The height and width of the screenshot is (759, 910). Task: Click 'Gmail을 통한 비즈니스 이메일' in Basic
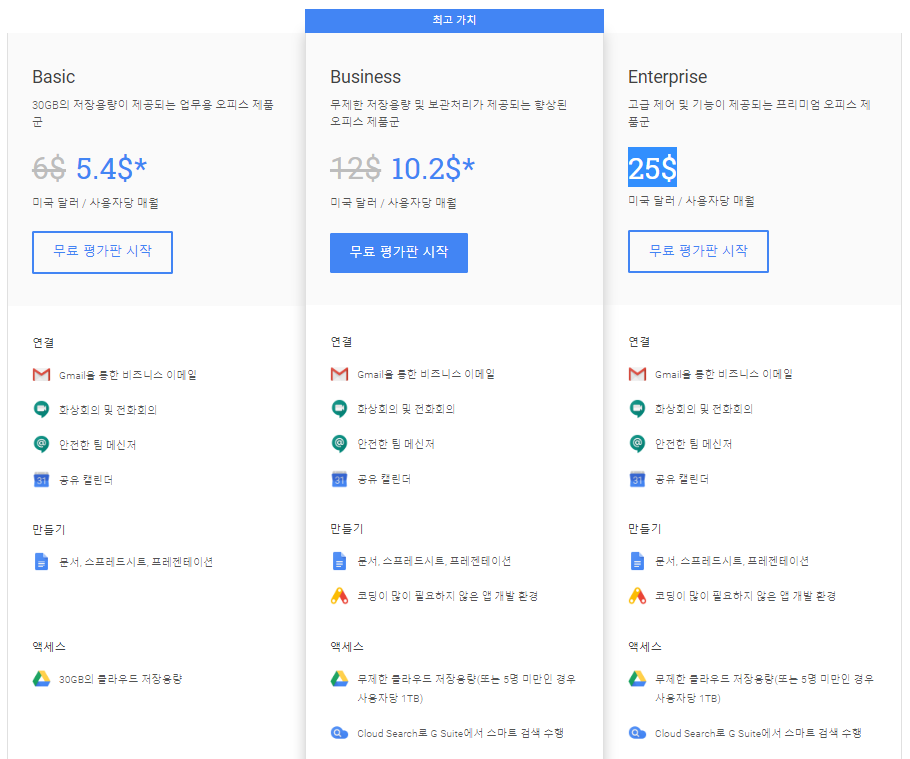click(x=128, y=375)
